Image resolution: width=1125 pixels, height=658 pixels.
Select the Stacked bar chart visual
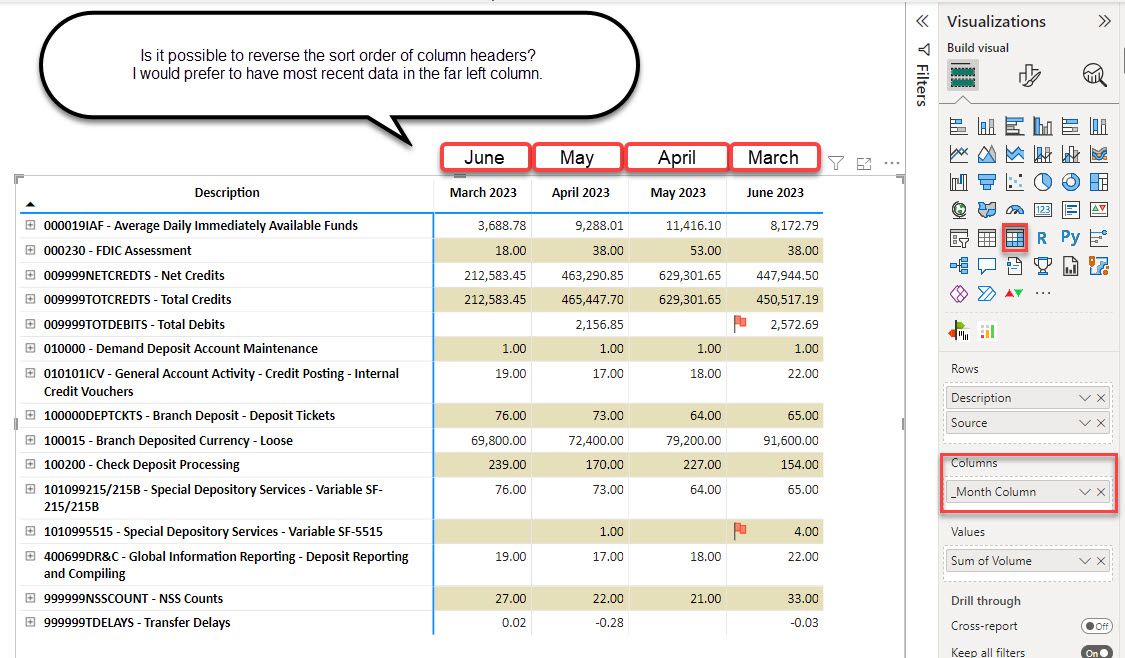959,126
